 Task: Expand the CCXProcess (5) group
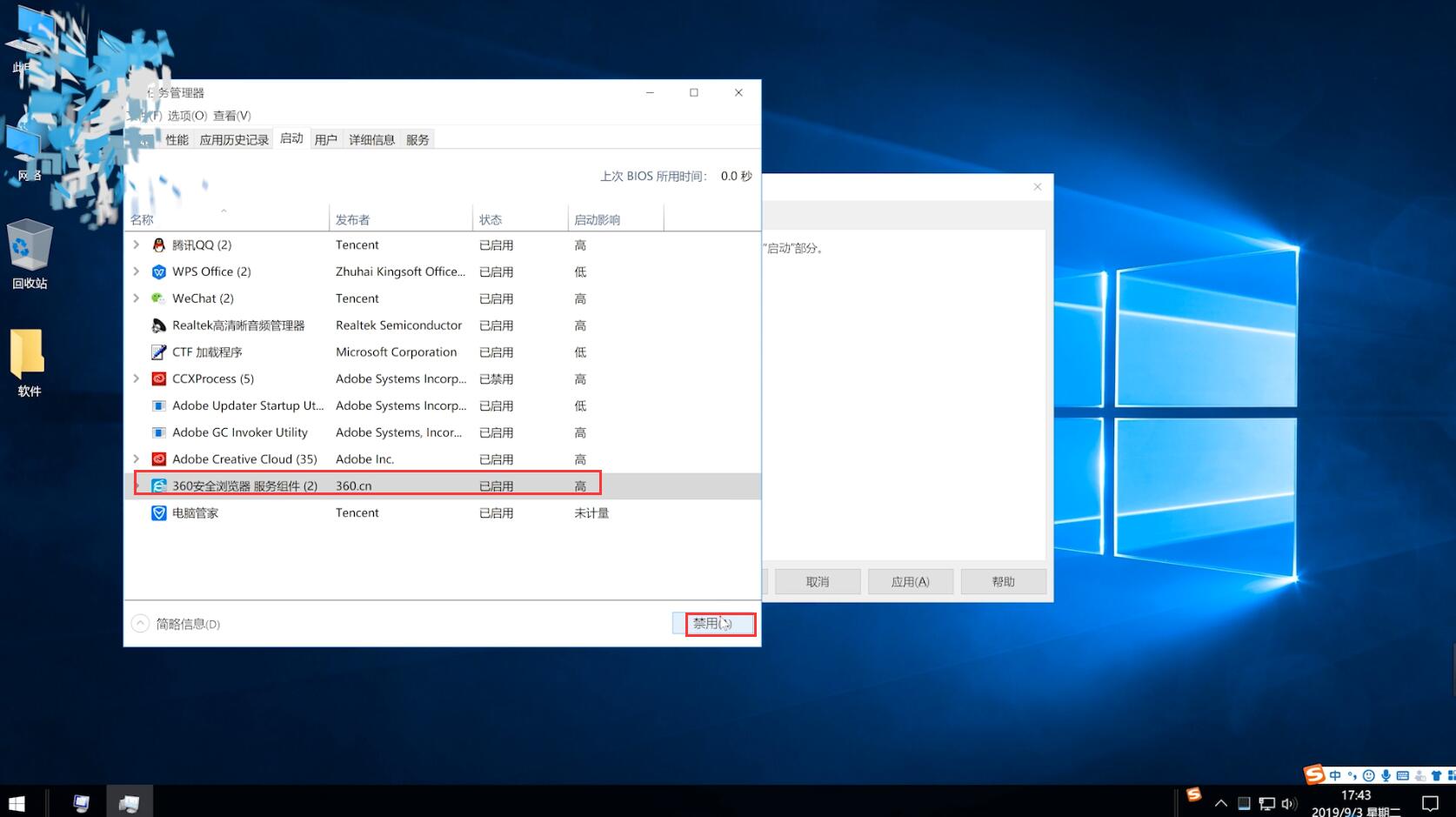[137, 379]
